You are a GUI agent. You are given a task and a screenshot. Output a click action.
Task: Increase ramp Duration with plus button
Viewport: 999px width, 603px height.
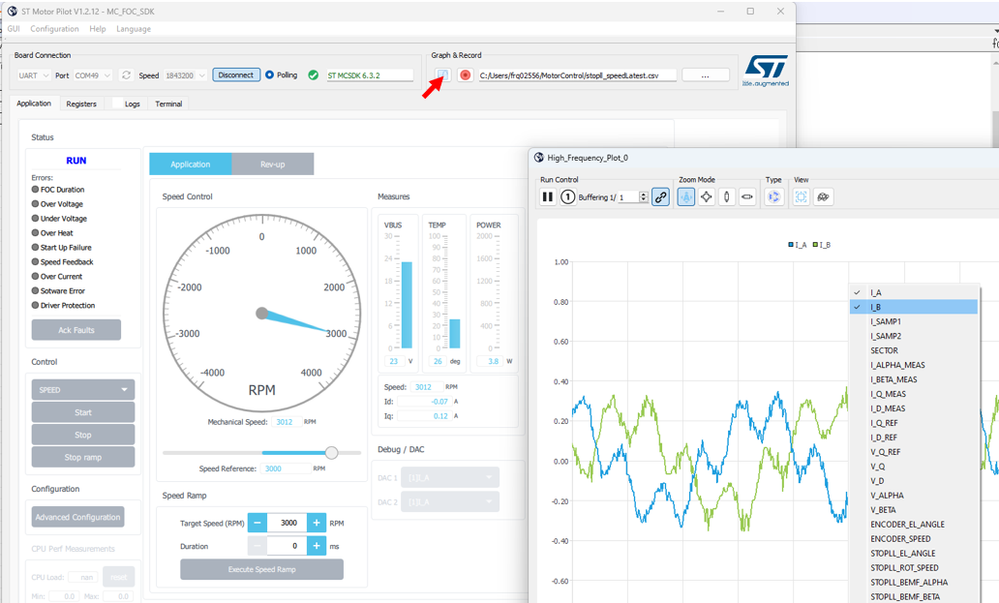pos(316,546)
